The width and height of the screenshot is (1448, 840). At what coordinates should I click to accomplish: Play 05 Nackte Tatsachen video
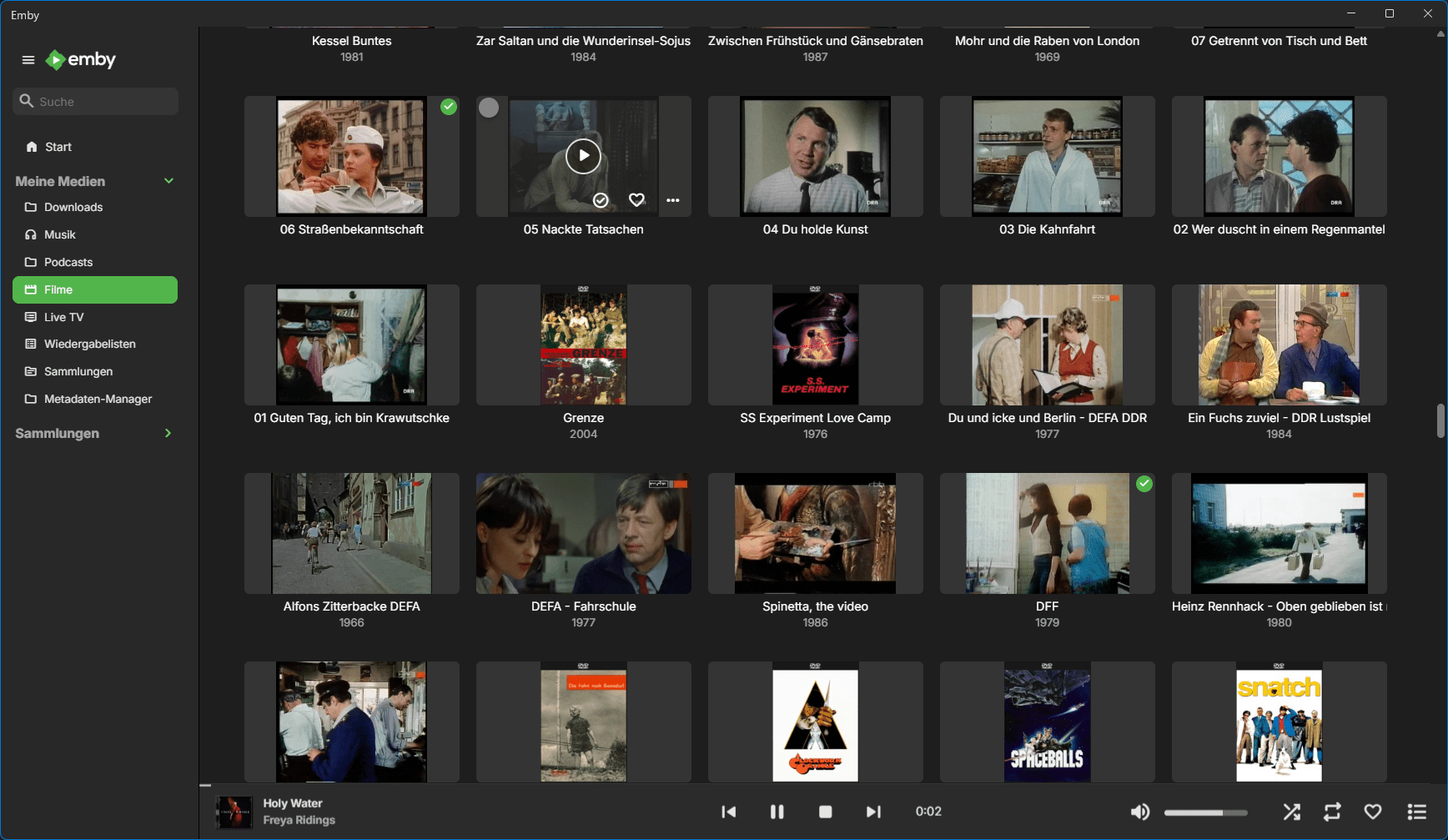pos(583,156)
